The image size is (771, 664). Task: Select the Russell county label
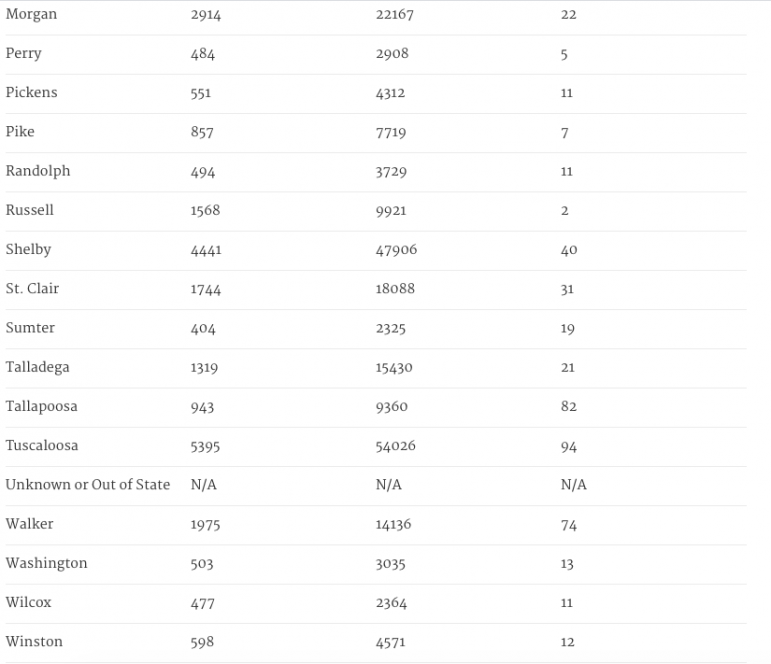(x=30, y=211)
